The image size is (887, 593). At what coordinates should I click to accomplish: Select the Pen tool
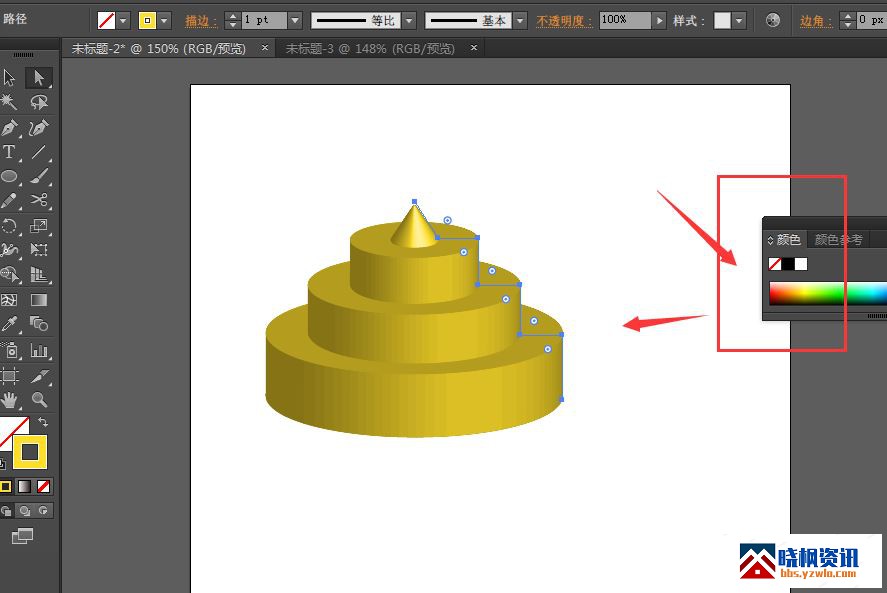tap(9, 128)
